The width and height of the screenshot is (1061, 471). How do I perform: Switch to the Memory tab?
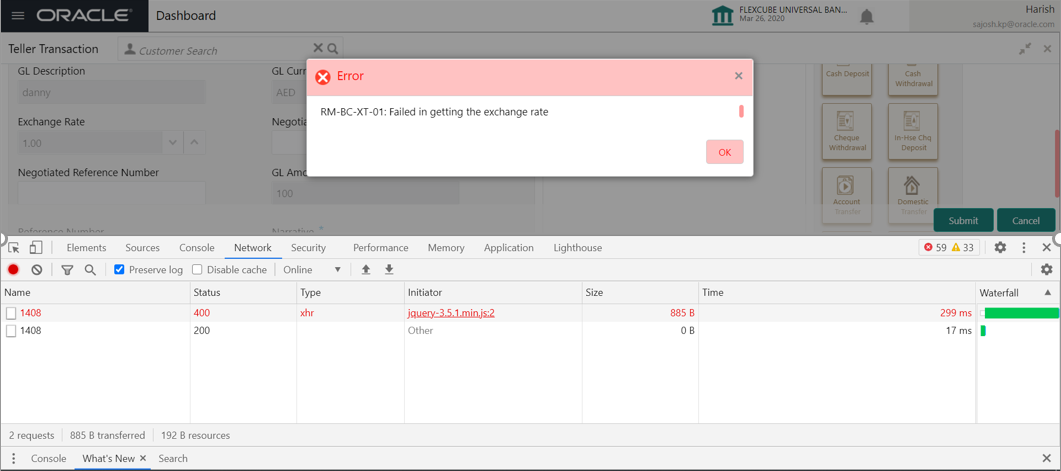446,248
